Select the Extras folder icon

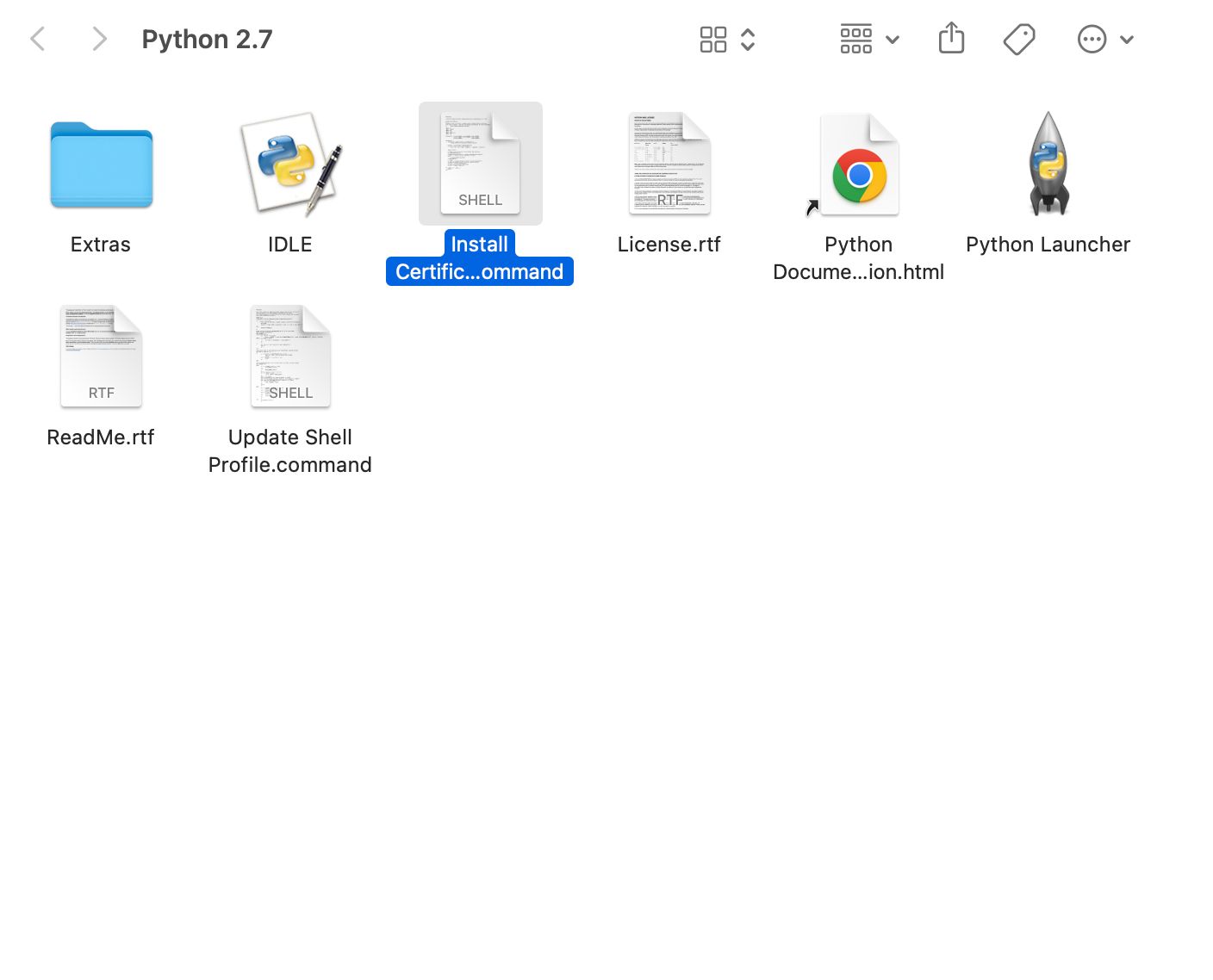click(x=101, y=164)
